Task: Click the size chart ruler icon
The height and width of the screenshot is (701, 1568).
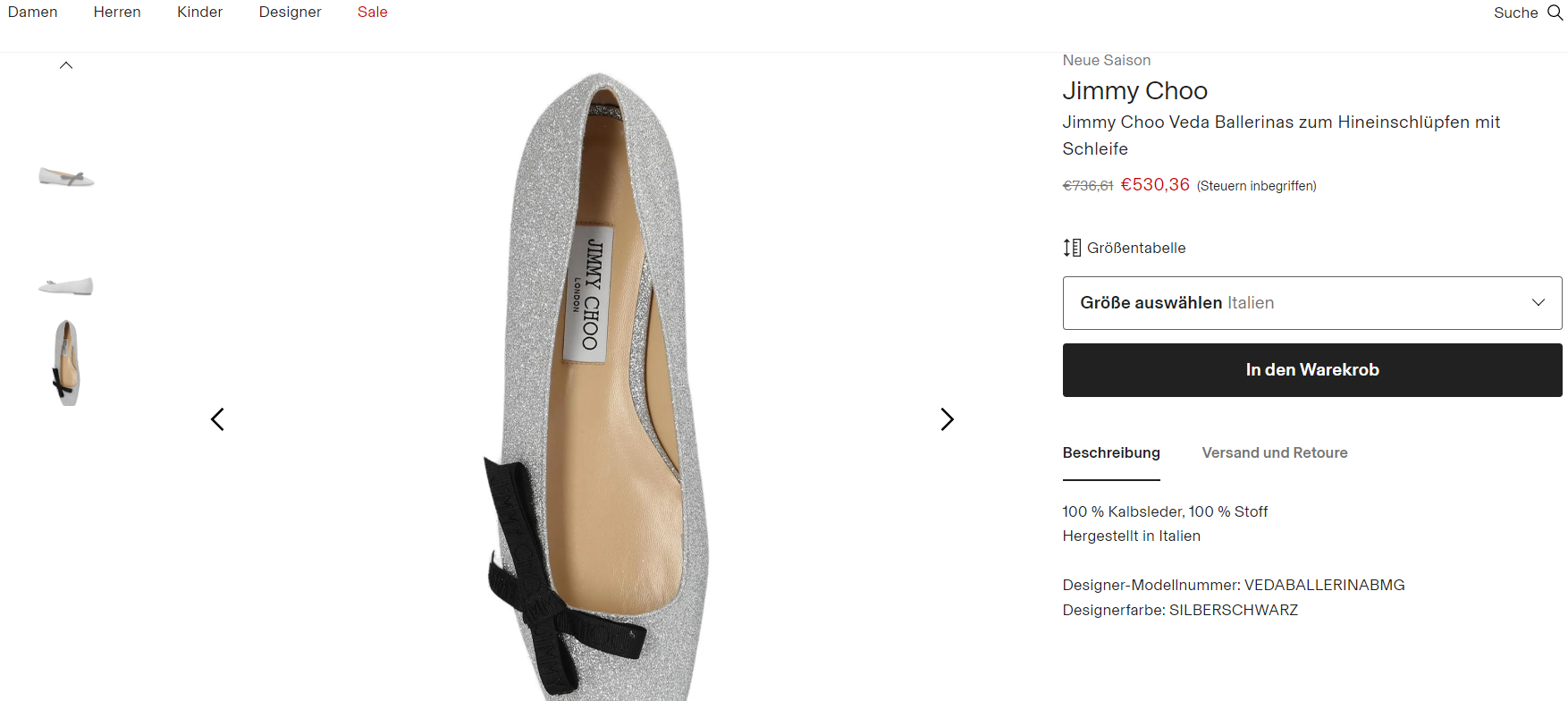Action: click(1072, 248)
